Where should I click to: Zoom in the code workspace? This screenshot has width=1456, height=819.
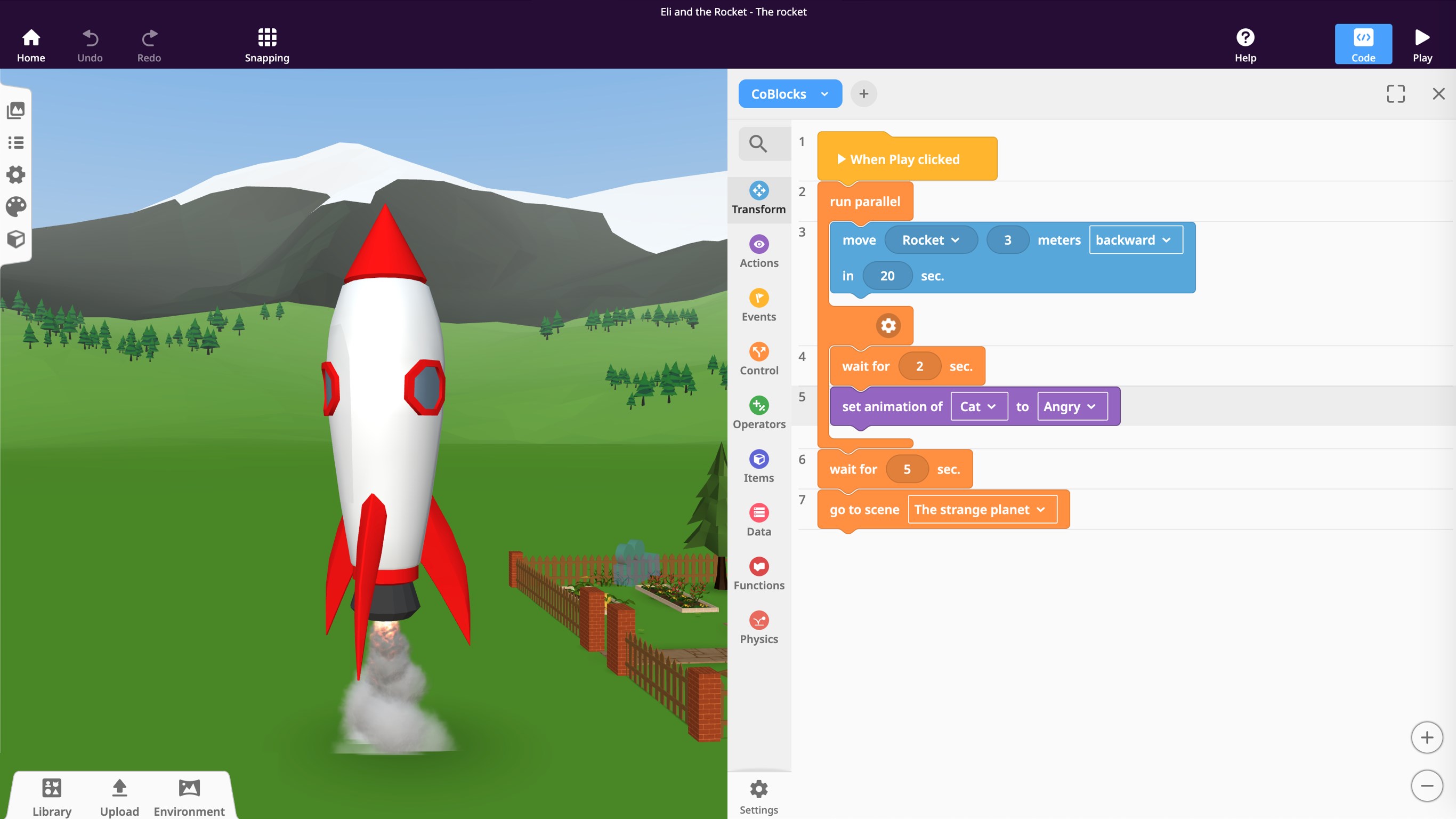point(1427,737)
